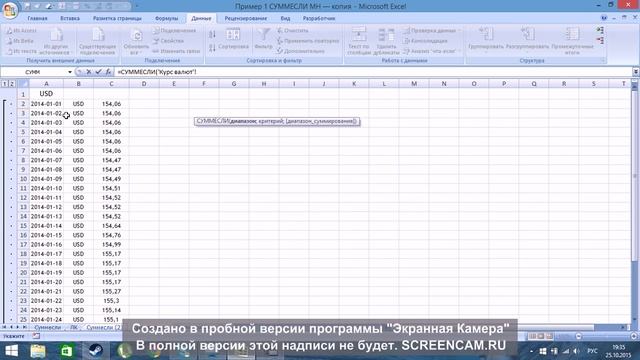Open Windows Start menu
The width and height of the screenshot is (640, 360).
11,351
